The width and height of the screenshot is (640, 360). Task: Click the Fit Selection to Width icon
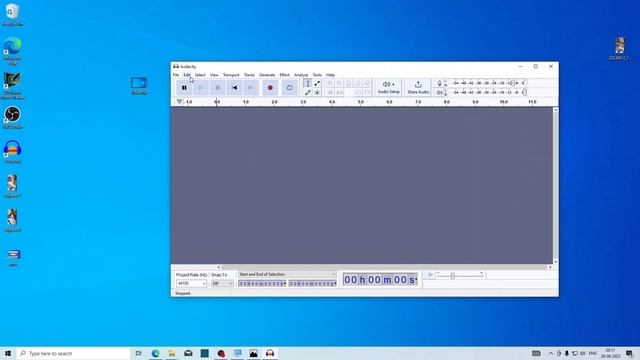[x=349, y=83]
